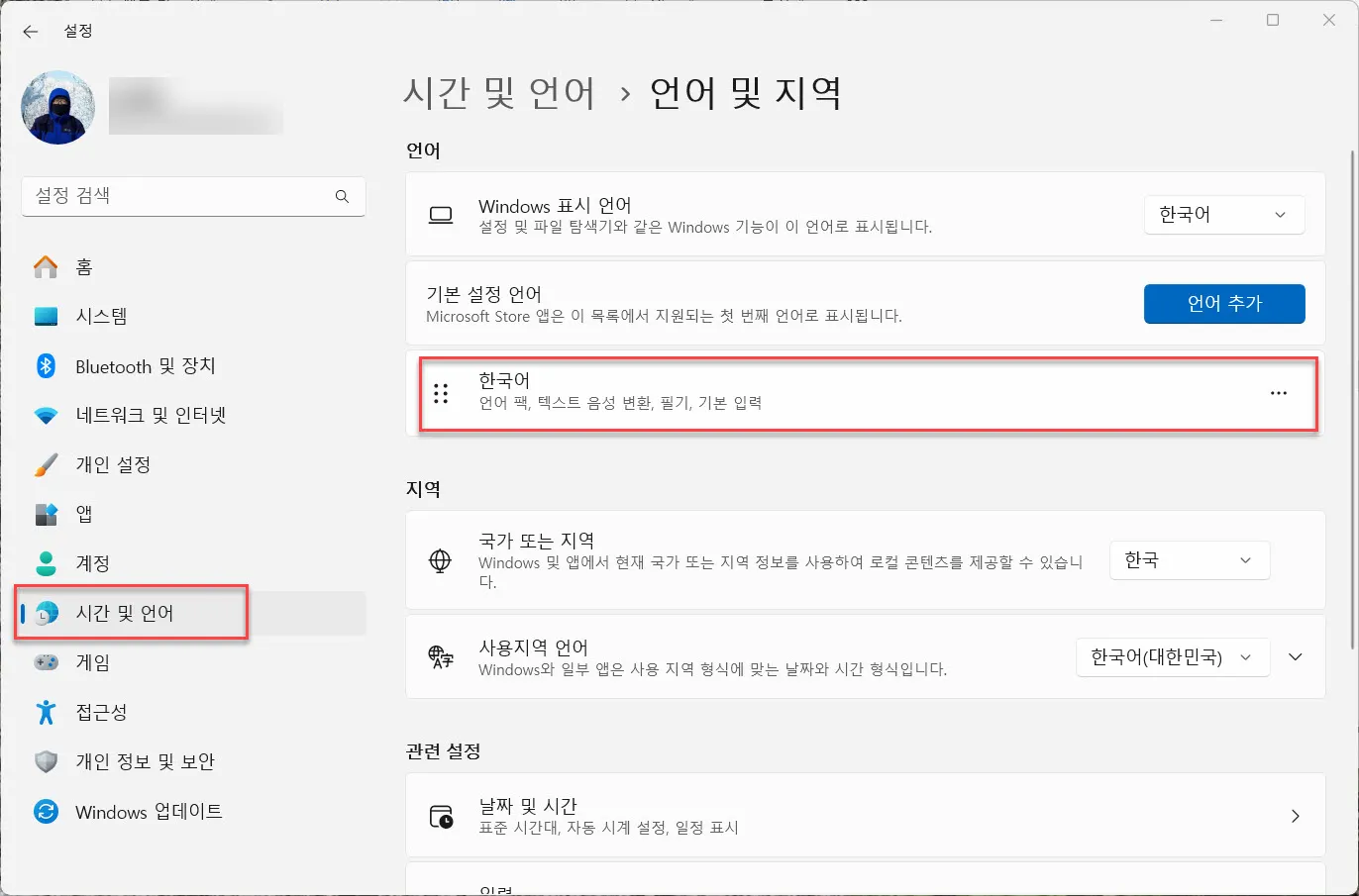
Task: Go to 접근성 settings
Action: tap(102, 712)
